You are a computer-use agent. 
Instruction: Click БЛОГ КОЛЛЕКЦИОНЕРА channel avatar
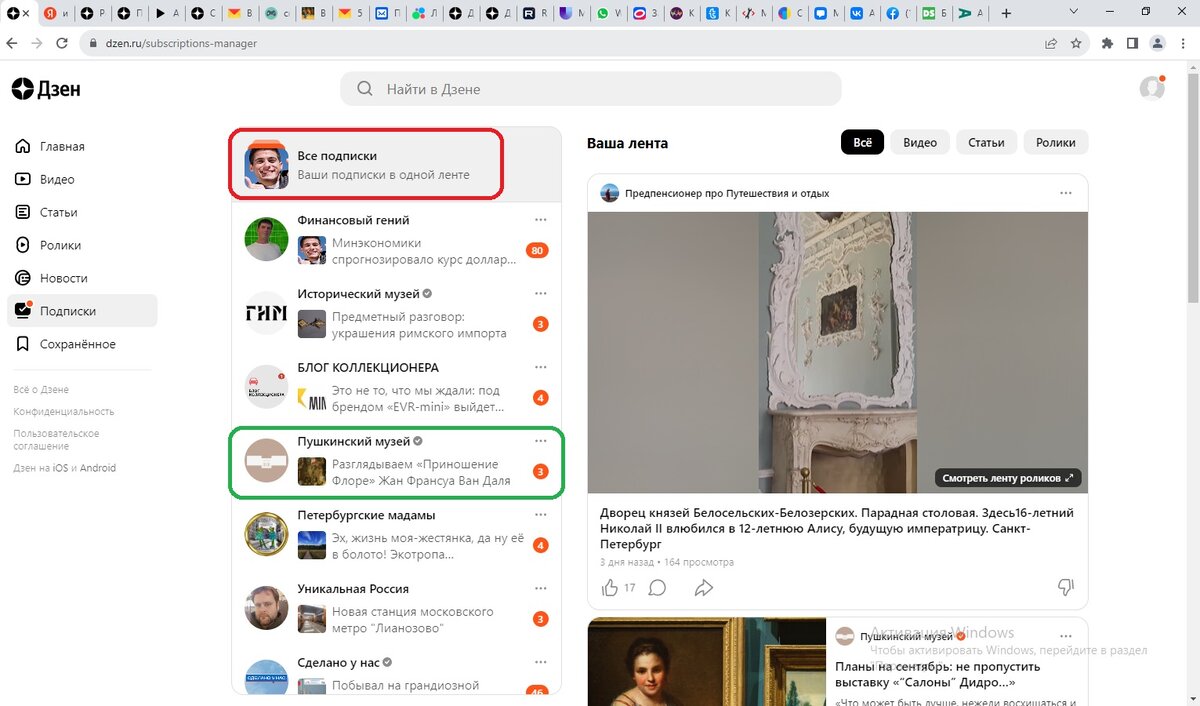click(267, 387)
